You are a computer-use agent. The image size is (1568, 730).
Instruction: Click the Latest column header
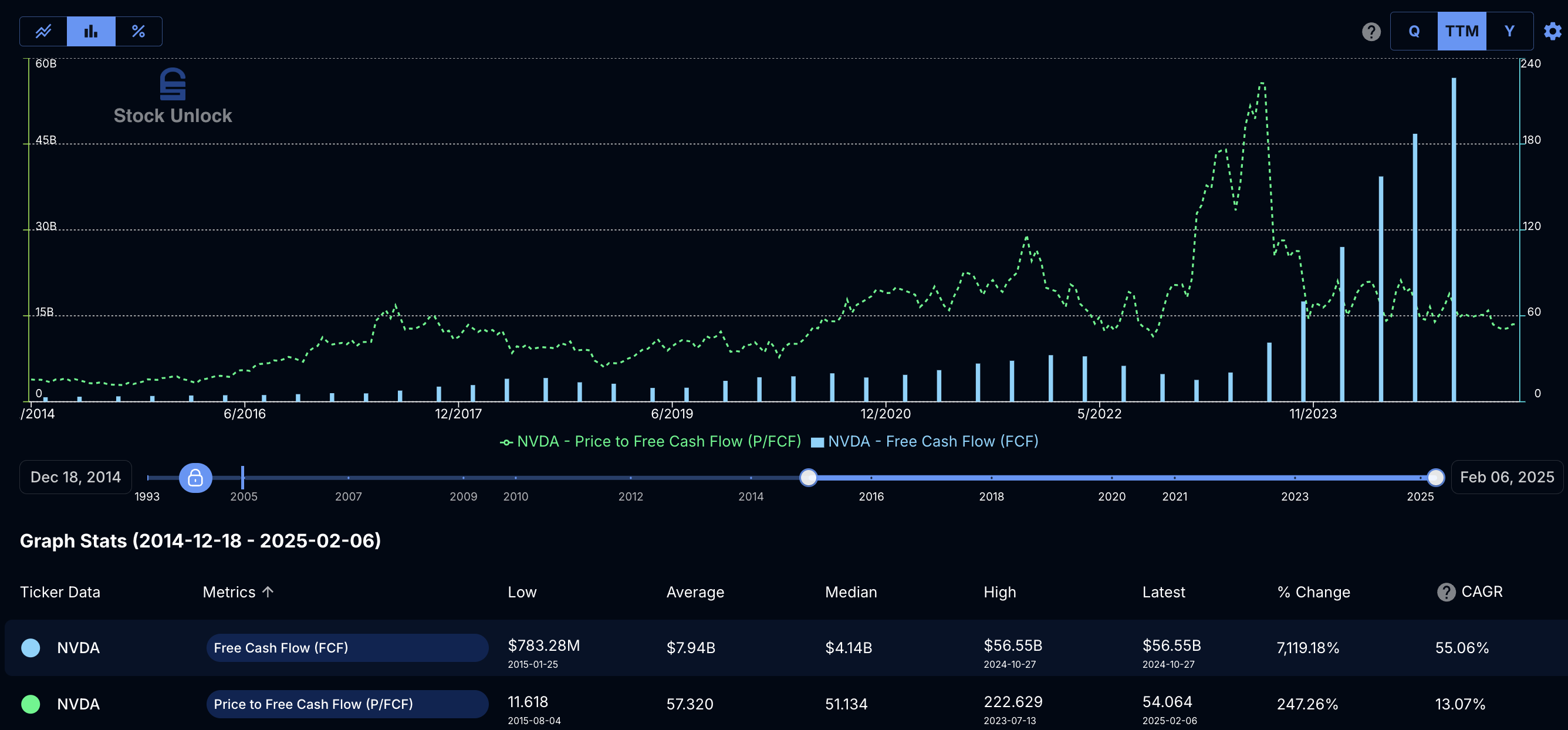[1163, 592]
